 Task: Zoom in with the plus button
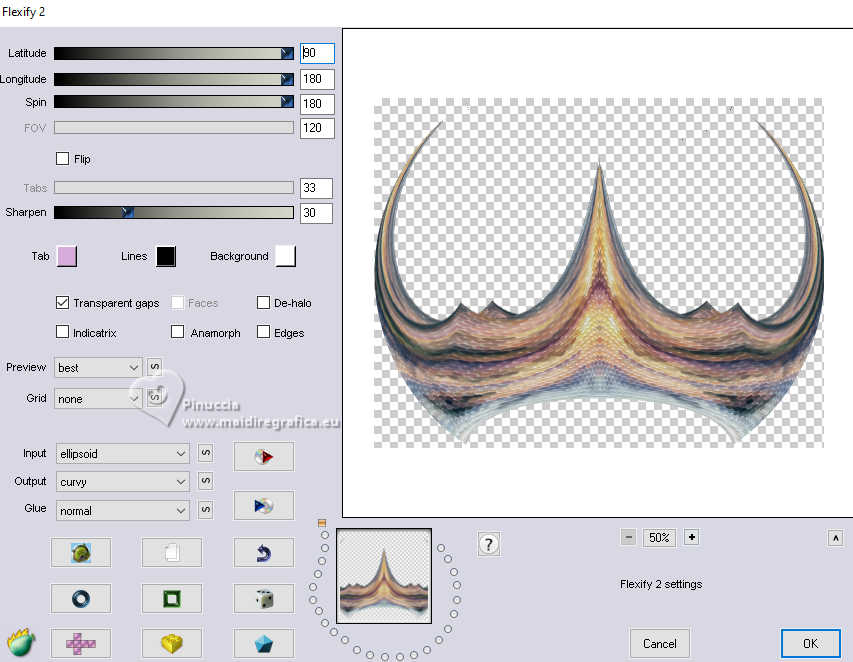[691, 537]
